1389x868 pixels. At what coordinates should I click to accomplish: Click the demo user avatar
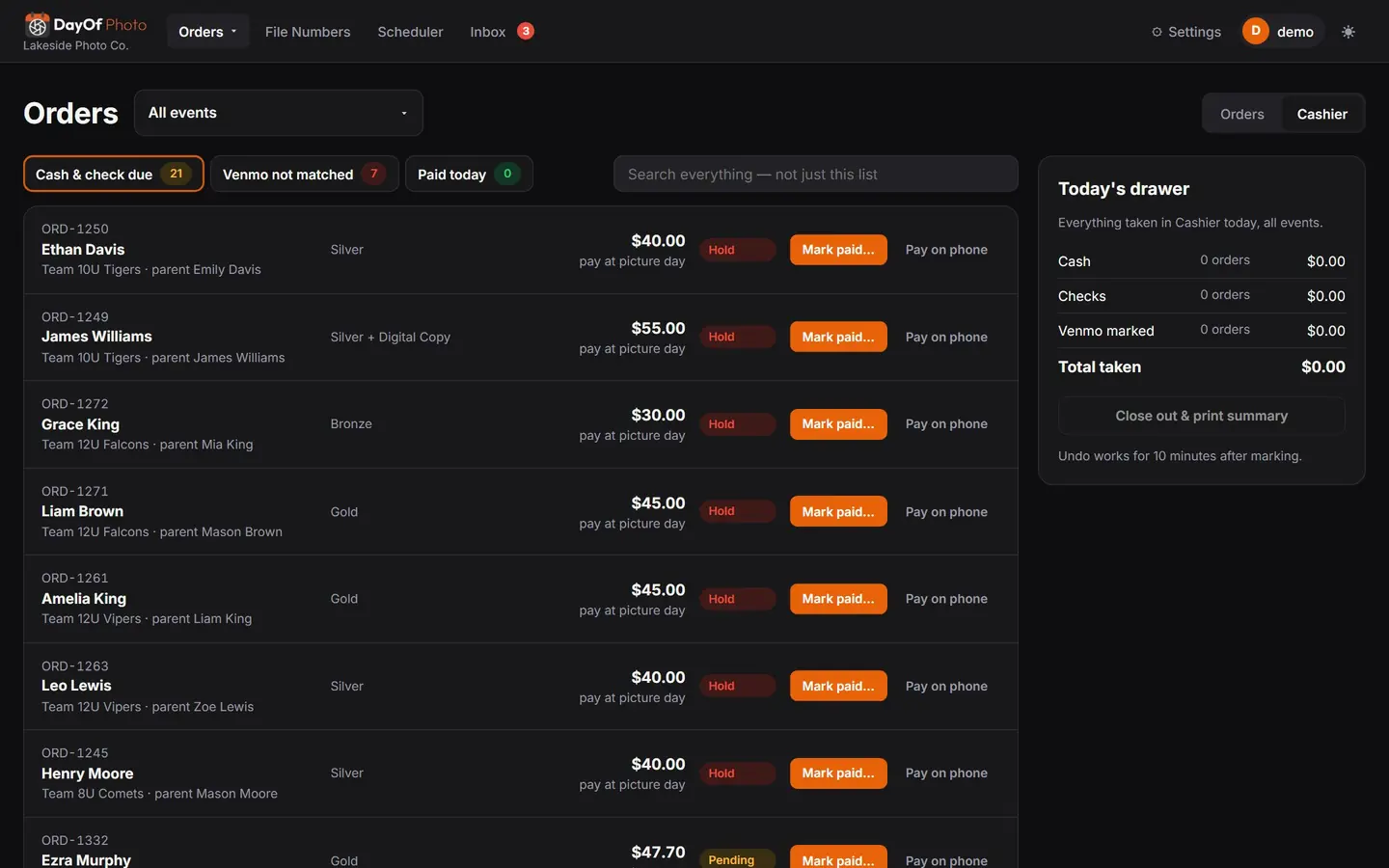[x=1255, y=31]
